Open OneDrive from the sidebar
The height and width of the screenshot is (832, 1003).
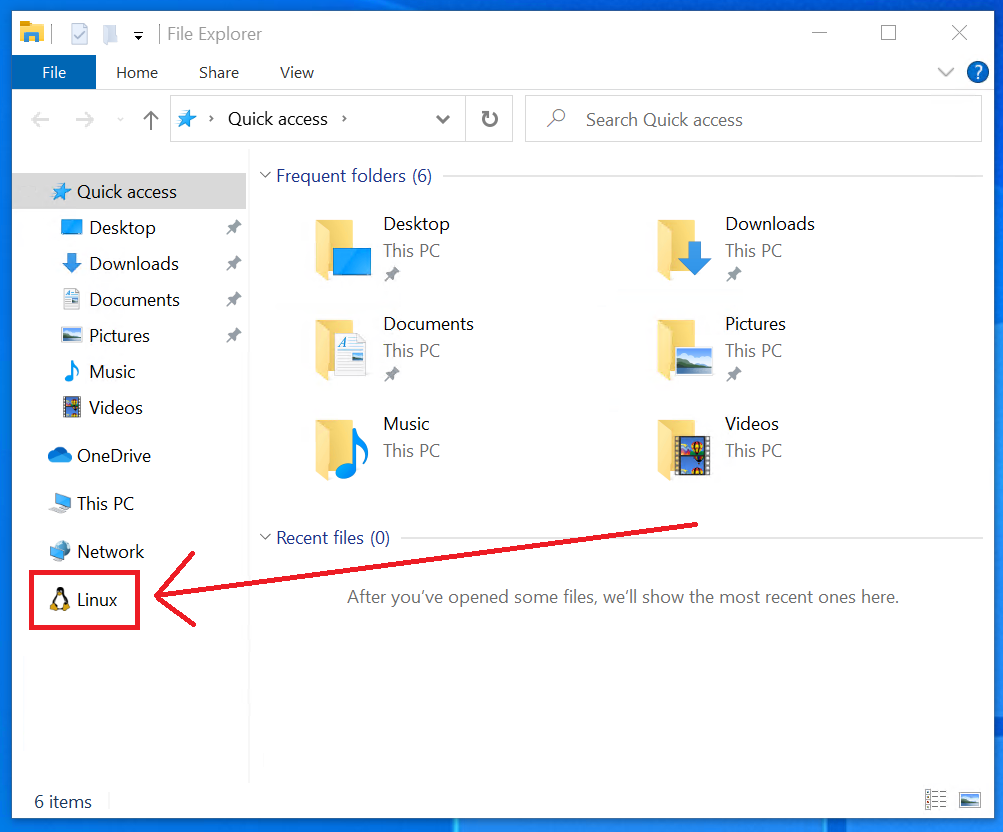111,455
